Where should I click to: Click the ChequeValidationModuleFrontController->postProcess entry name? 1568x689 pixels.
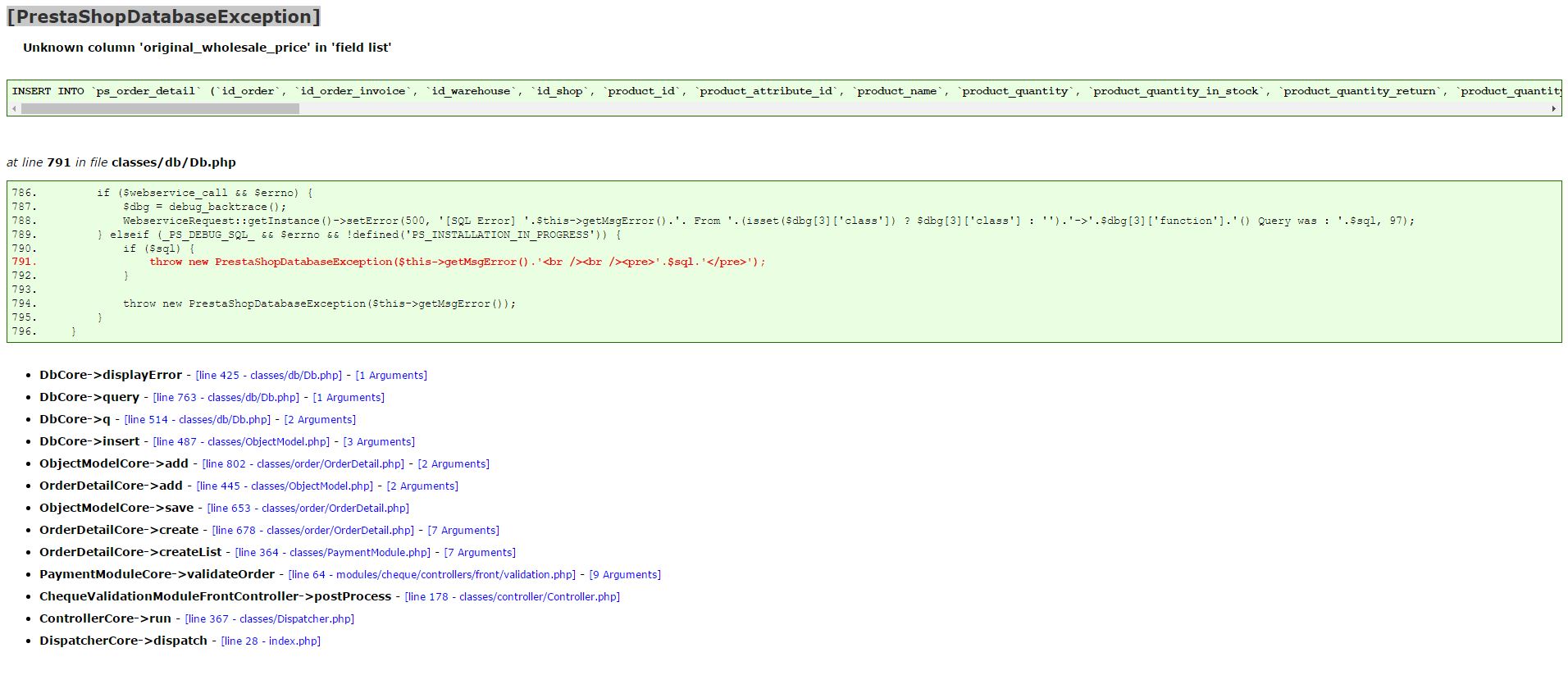[215, 596]
